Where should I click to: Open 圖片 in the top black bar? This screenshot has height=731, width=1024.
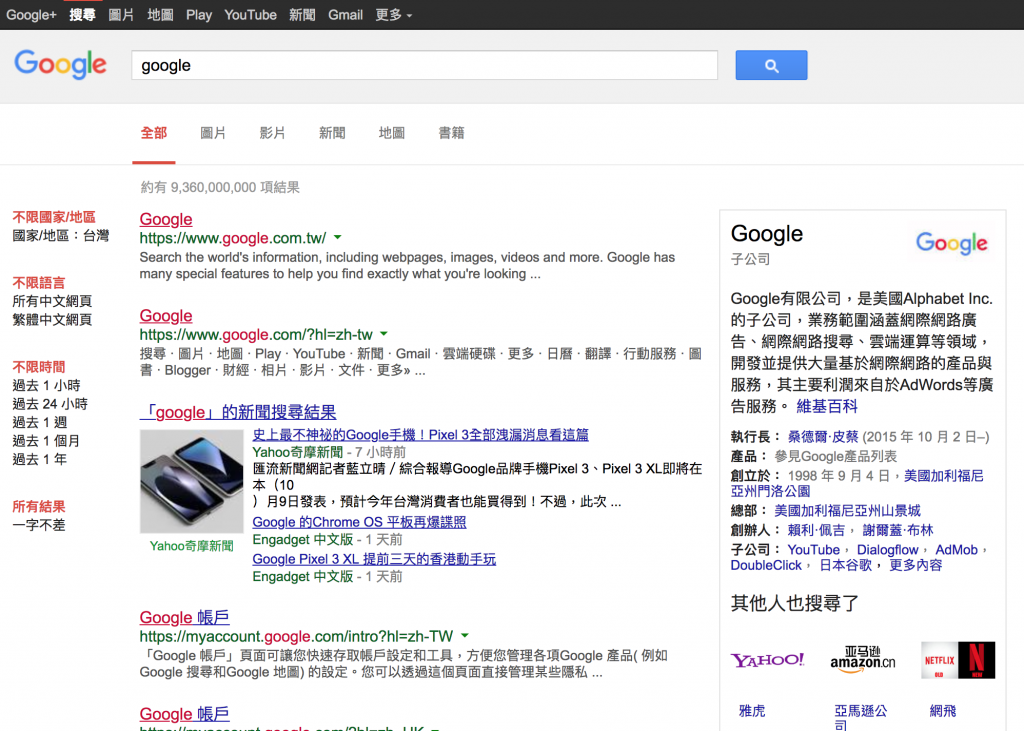click(121, 14)
